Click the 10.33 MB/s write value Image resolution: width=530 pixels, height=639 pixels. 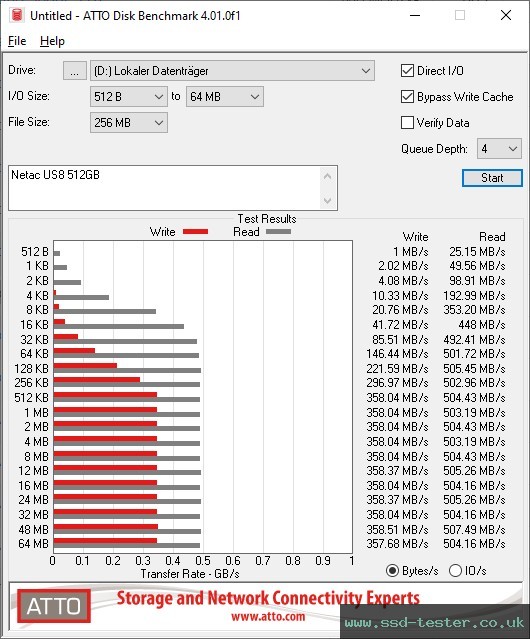(x=400, y=295)
